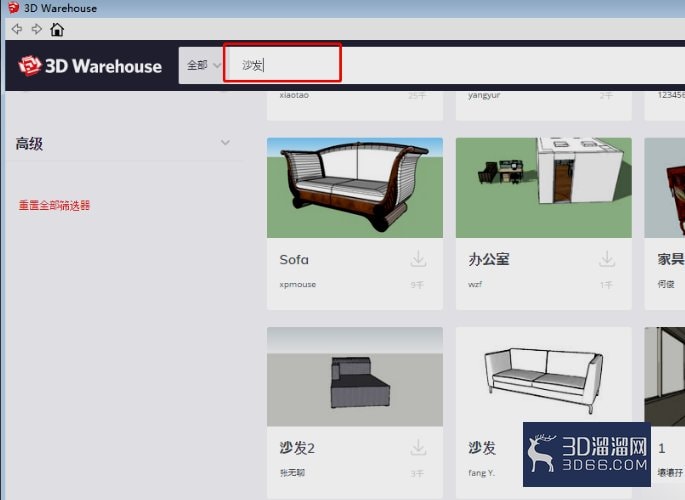
Task: Click the 沙发2 model title
Action: [297, 448]
